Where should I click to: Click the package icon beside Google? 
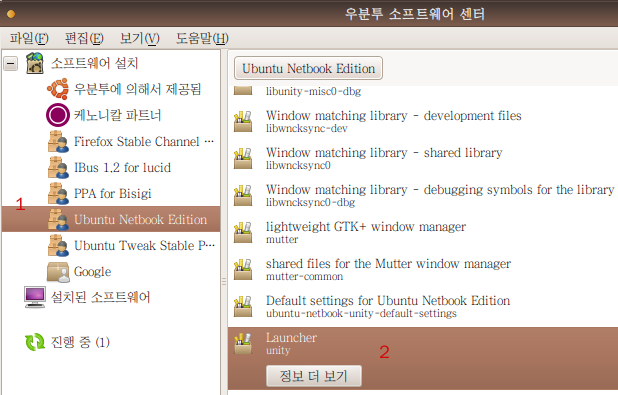click(58, 272)
